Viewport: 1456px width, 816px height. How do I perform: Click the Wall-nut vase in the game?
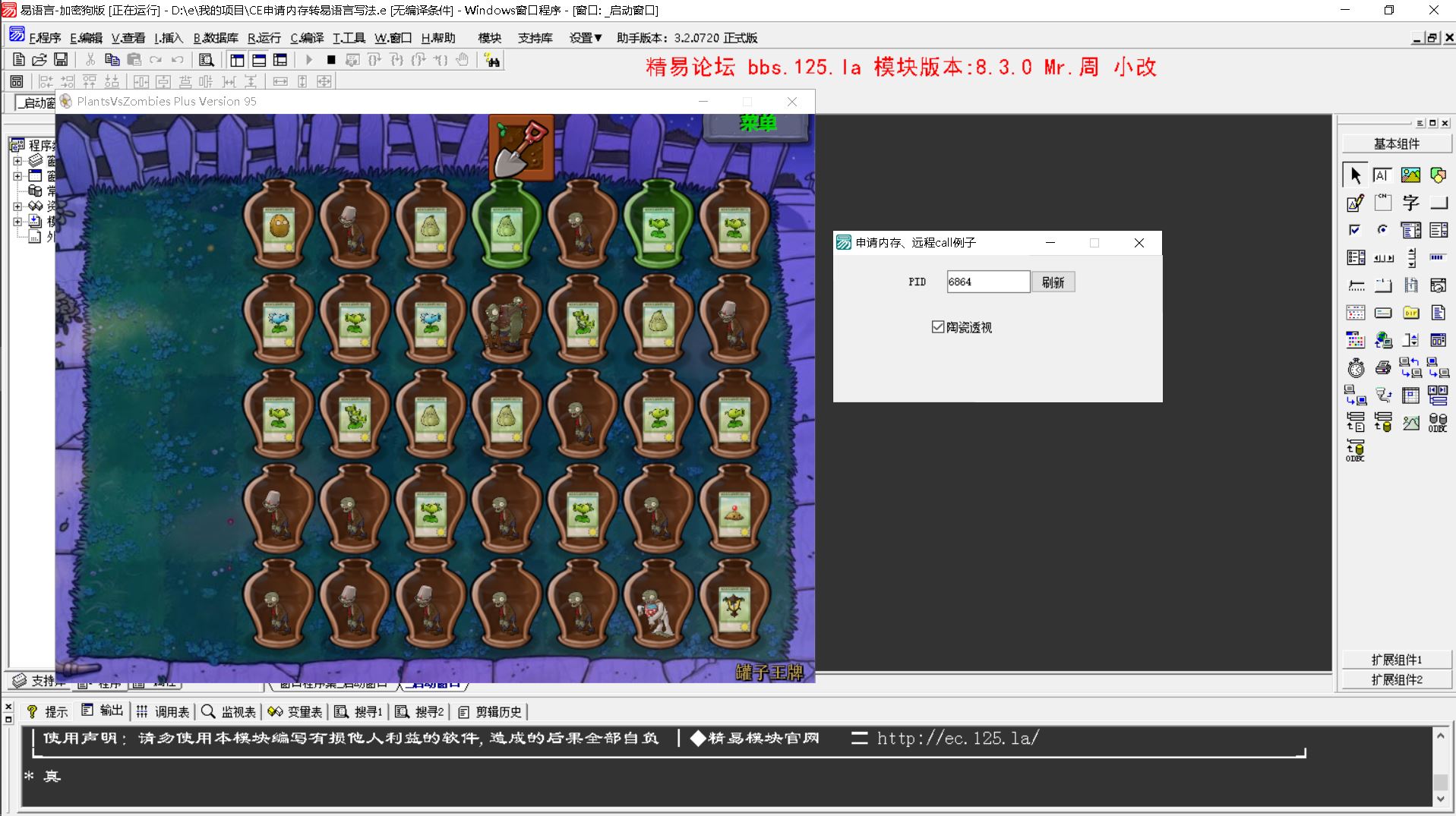(279, 225)
